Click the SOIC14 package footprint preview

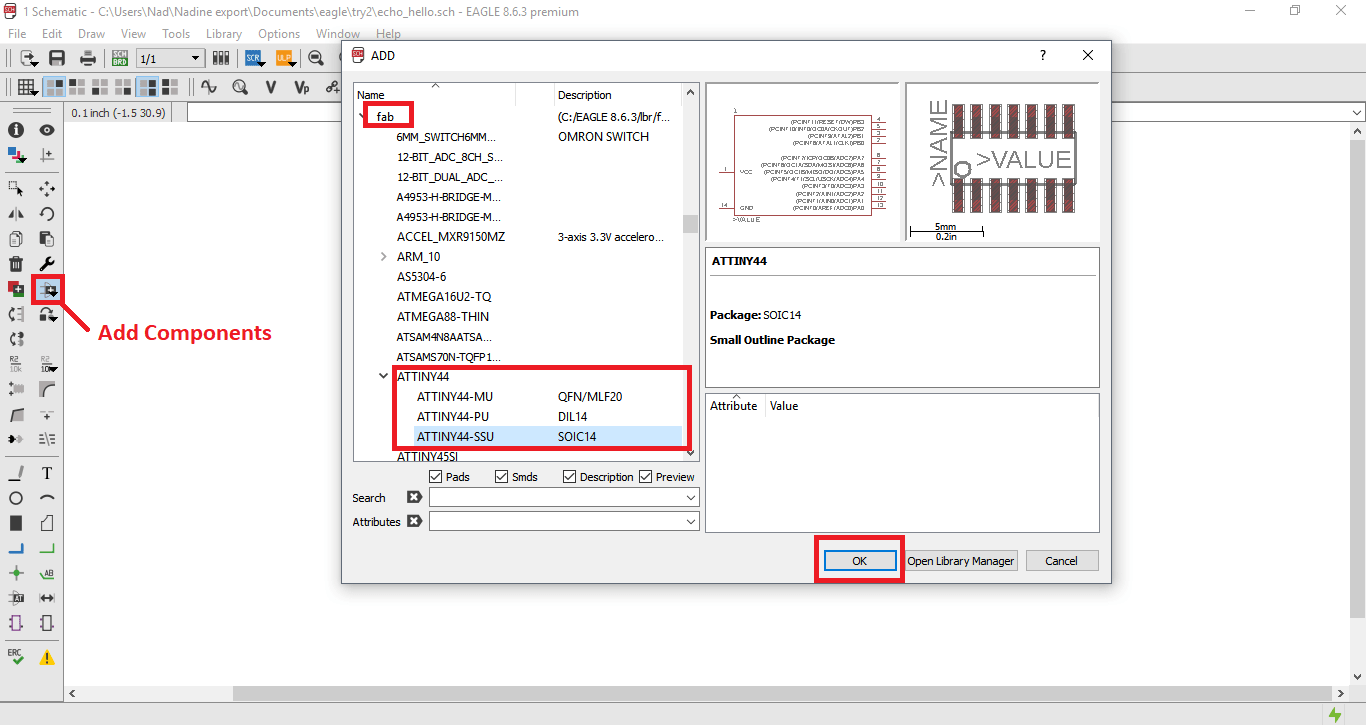click(x=1002, y=160)
